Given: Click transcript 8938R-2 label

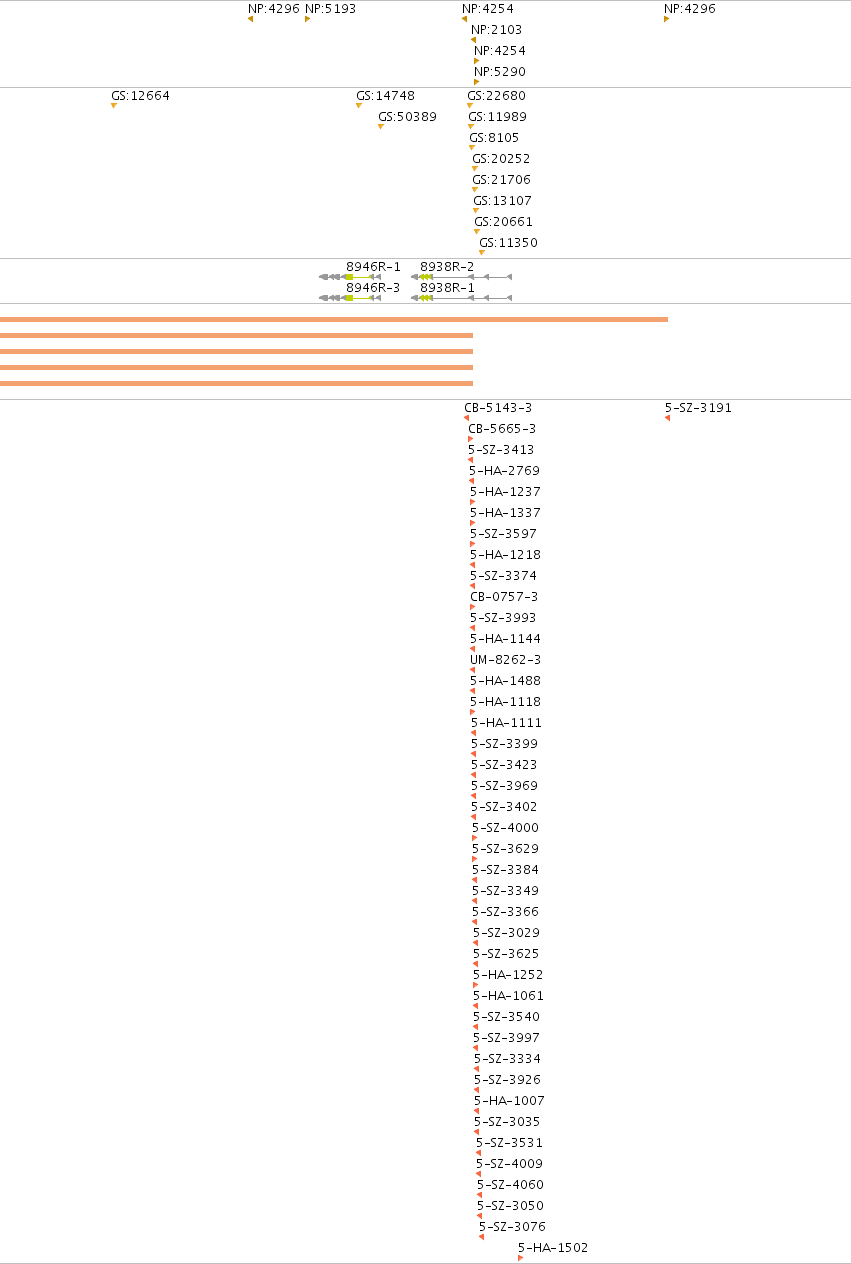Looking at the screenshot, I should (x=447, y=267).
